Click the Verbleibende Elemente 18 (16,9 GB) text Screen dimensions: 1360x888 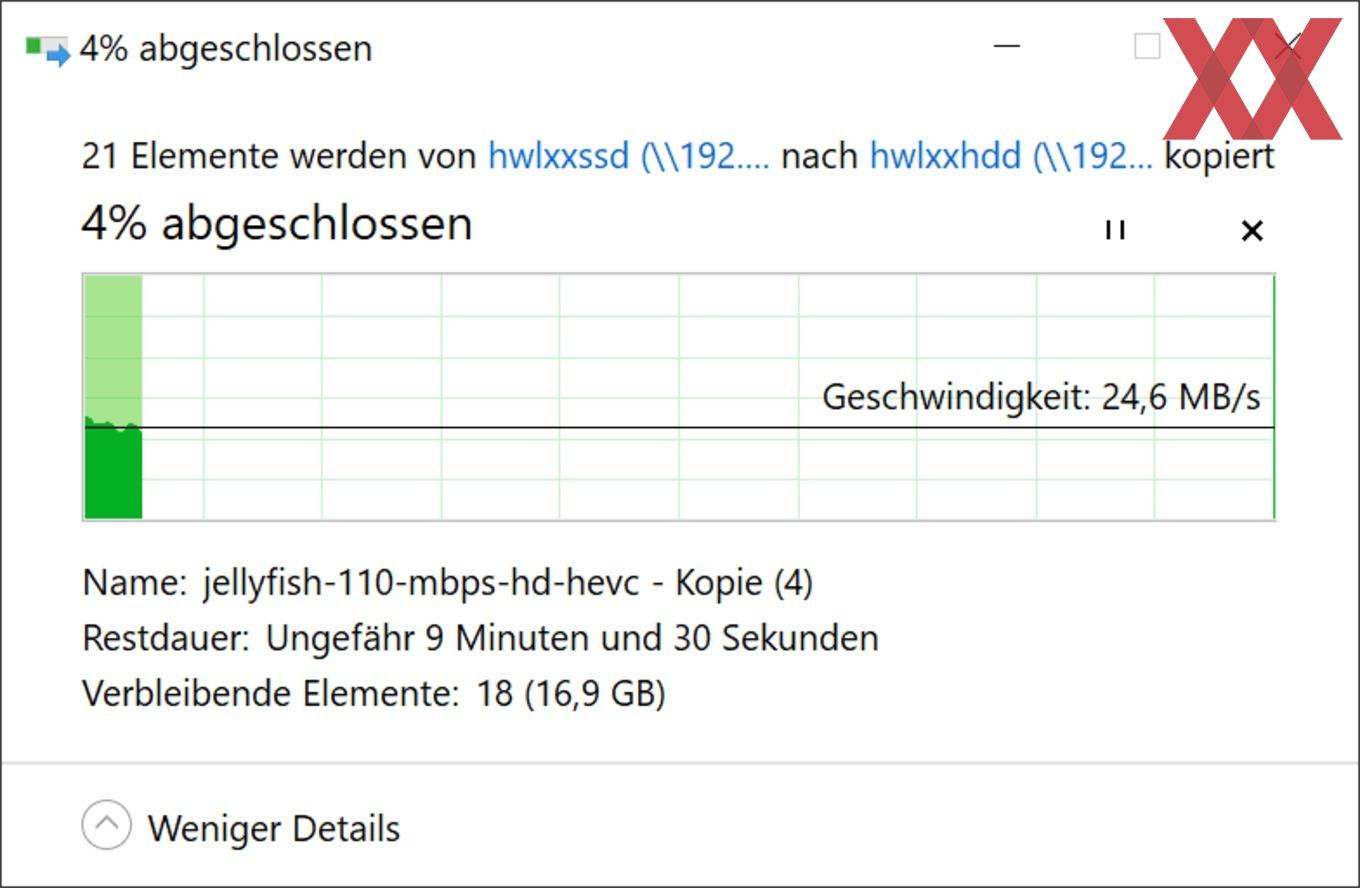[374, 692]
